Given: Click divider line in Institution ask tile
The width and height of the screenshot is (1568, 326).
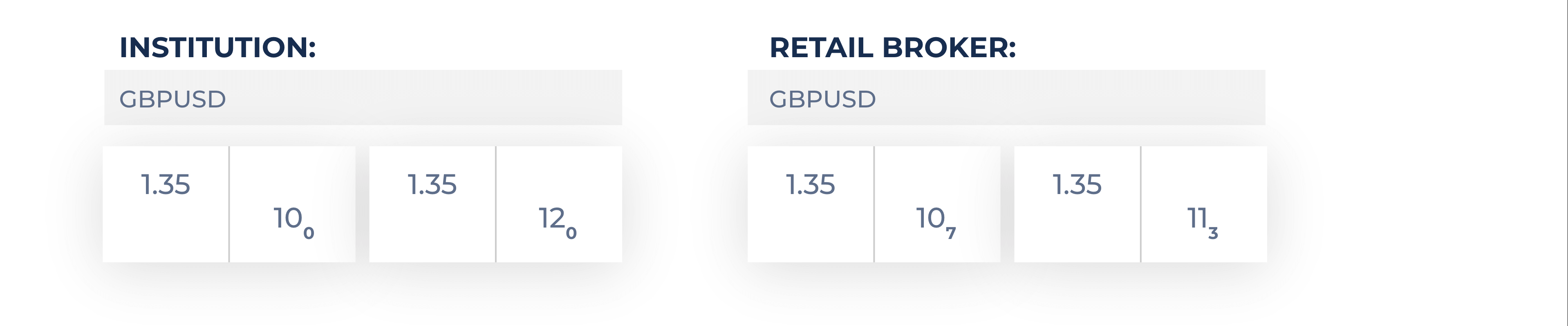Looking at the screenshot, I should point(495,204).
